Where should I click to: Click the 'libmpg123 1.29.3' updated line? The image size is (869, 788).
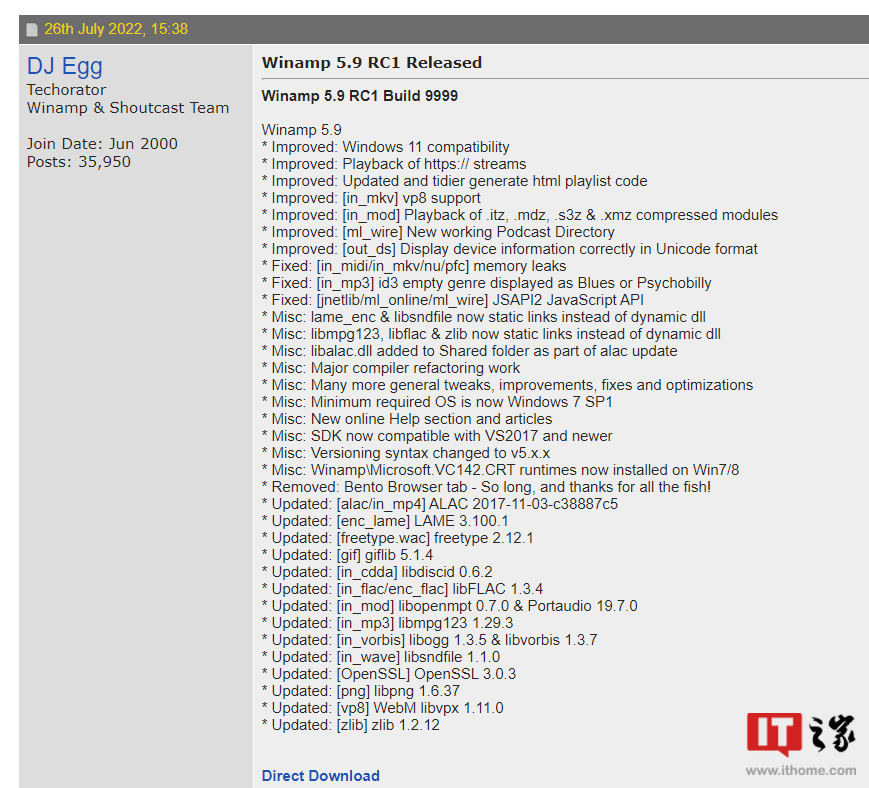[387, 623]
